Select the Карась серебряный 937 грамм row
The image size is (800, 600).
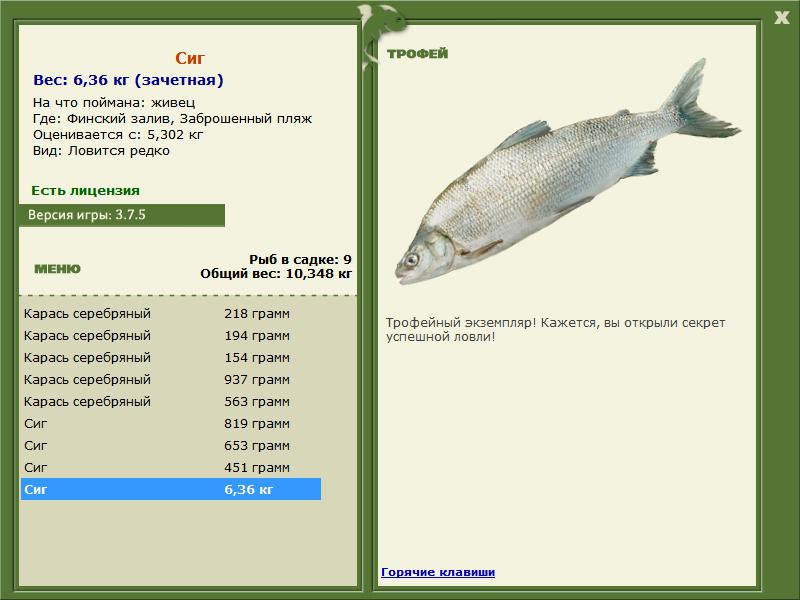coord(171,379)
